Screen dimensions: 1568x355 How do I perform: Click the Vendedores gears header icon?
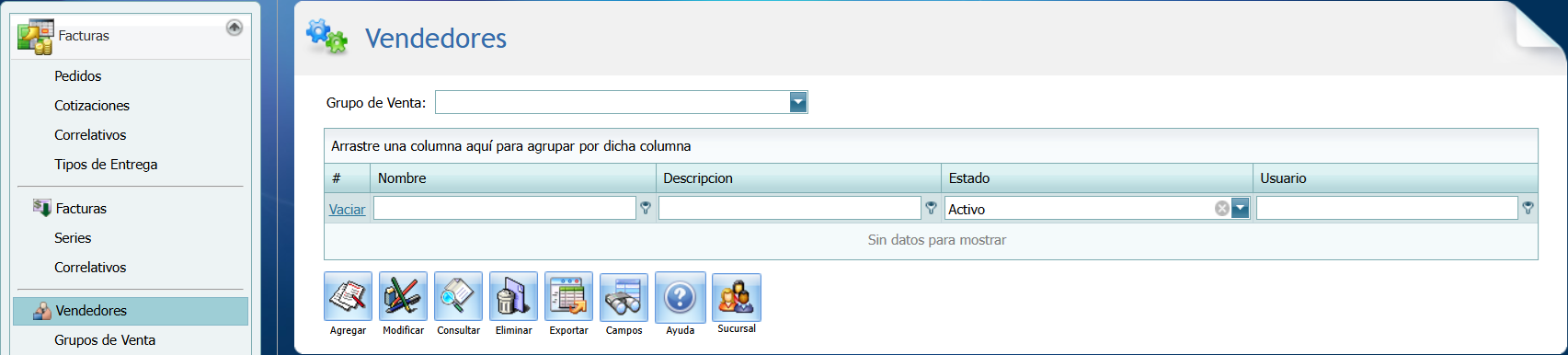point(326,37)
